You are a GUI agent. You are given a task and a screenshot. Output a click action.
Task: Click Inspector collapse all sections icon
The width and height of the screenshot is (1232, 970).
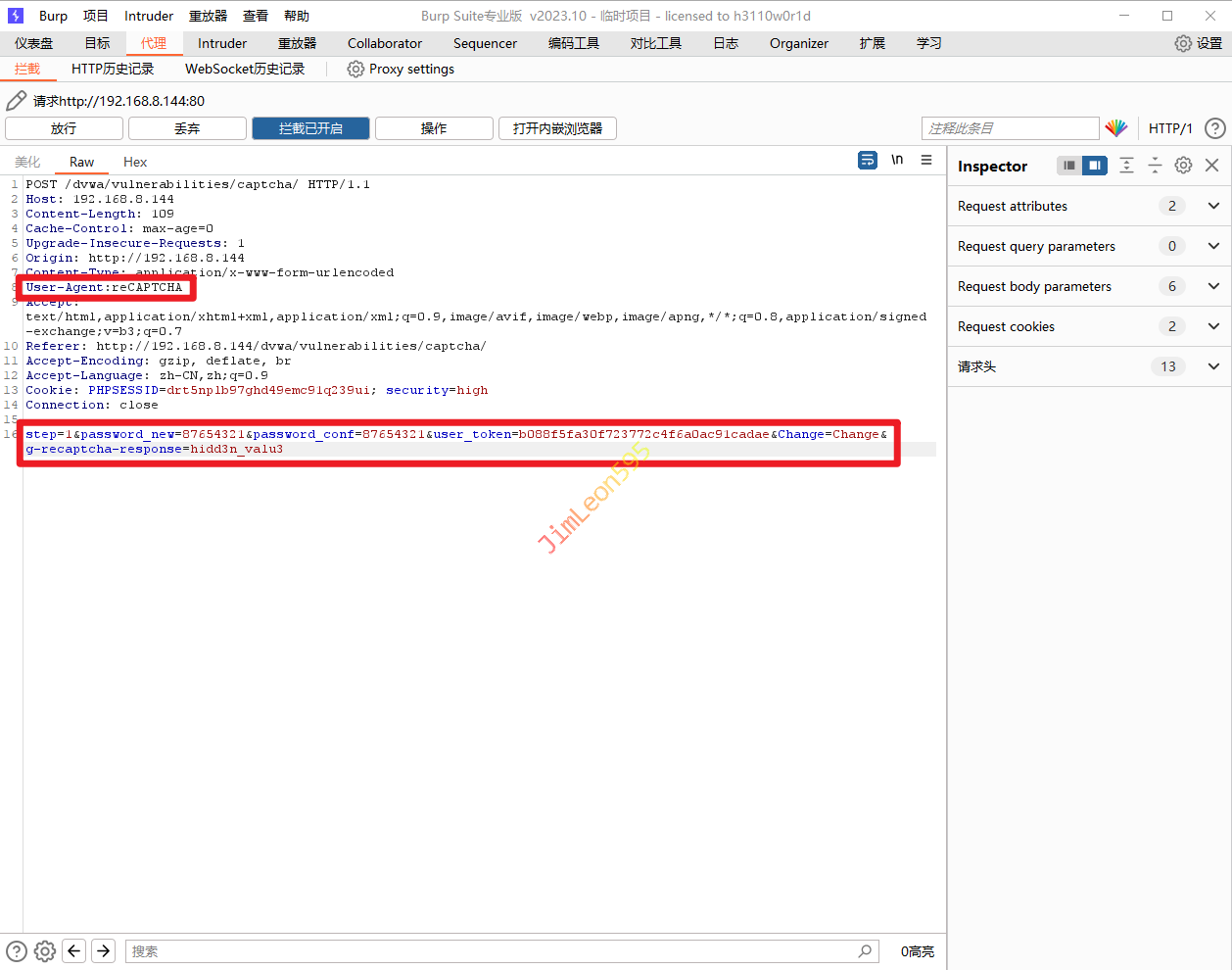point(1155,166)
